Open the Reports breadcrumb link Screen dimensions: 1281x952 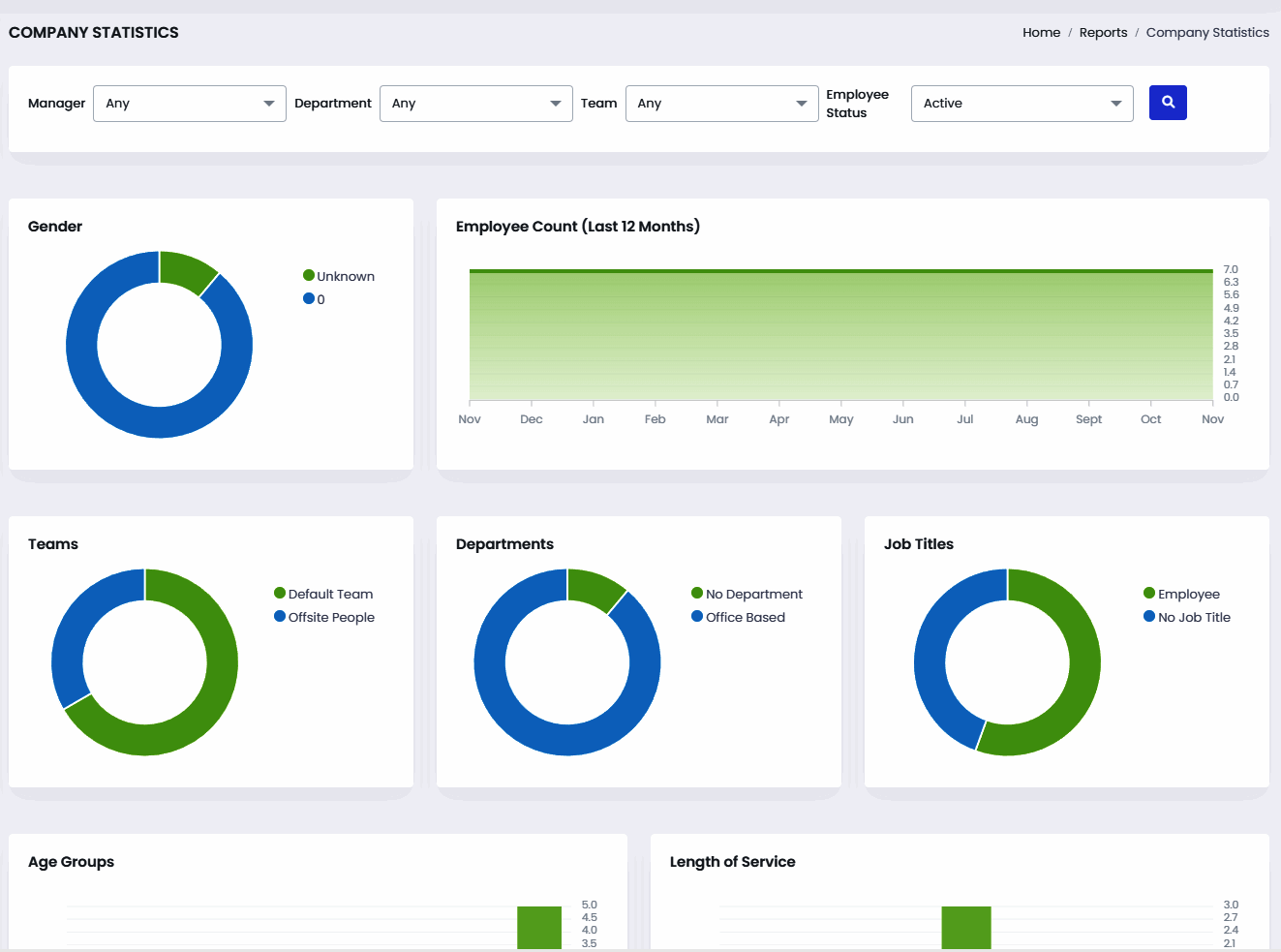[x=1103, y=33]
